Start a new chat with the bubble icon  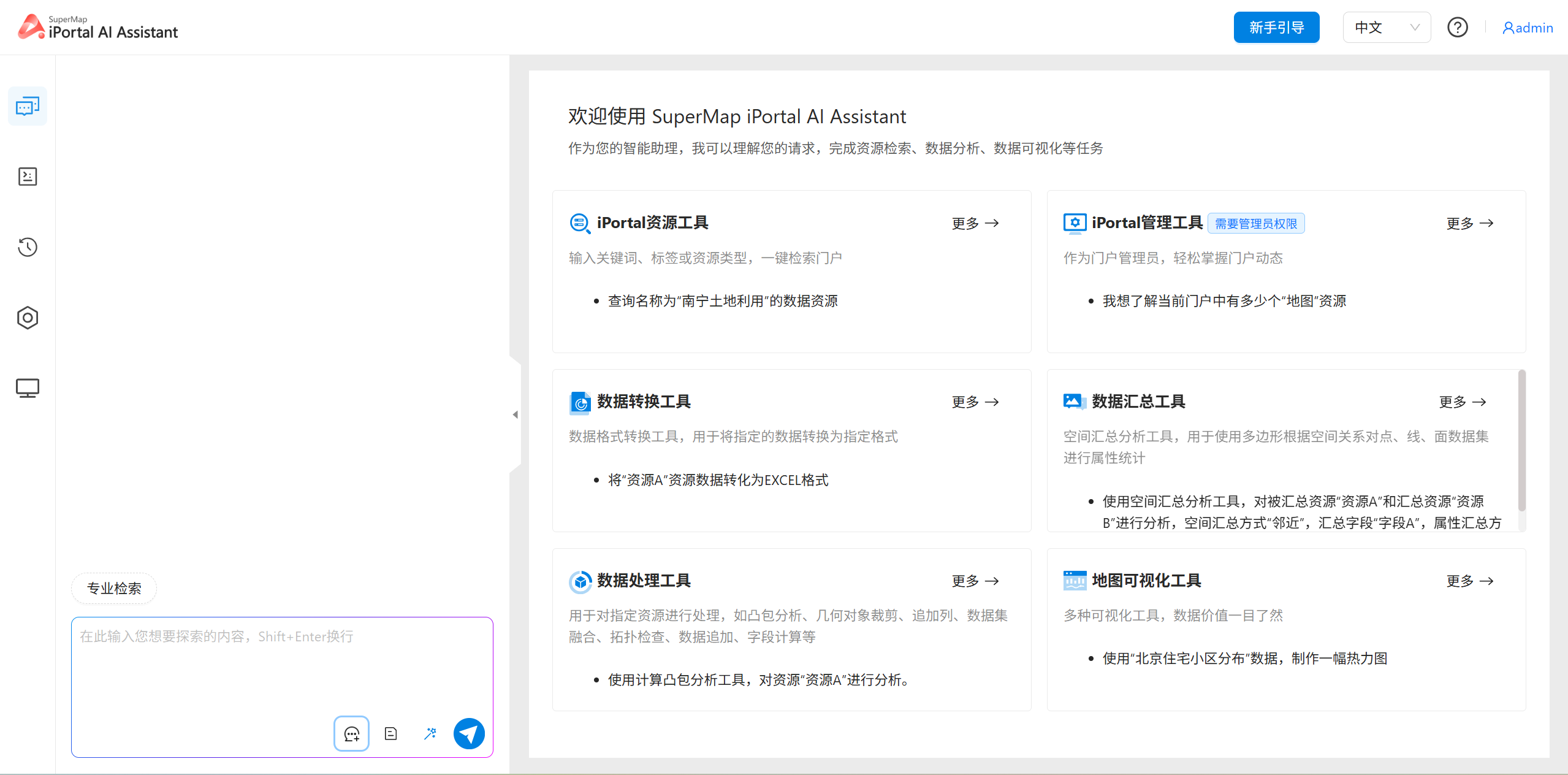(351, 733)
